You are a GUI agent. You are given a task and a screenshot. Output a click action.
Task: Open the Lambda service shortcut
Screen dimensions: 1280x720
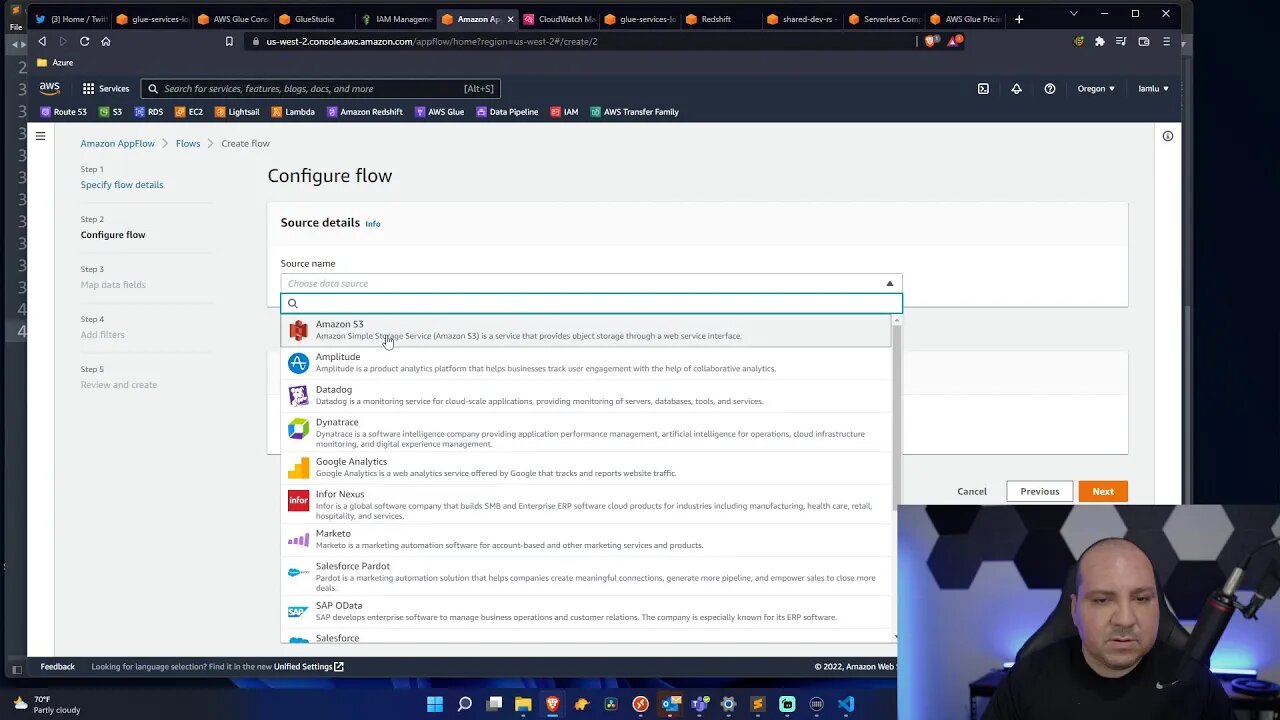pos(293,112)
